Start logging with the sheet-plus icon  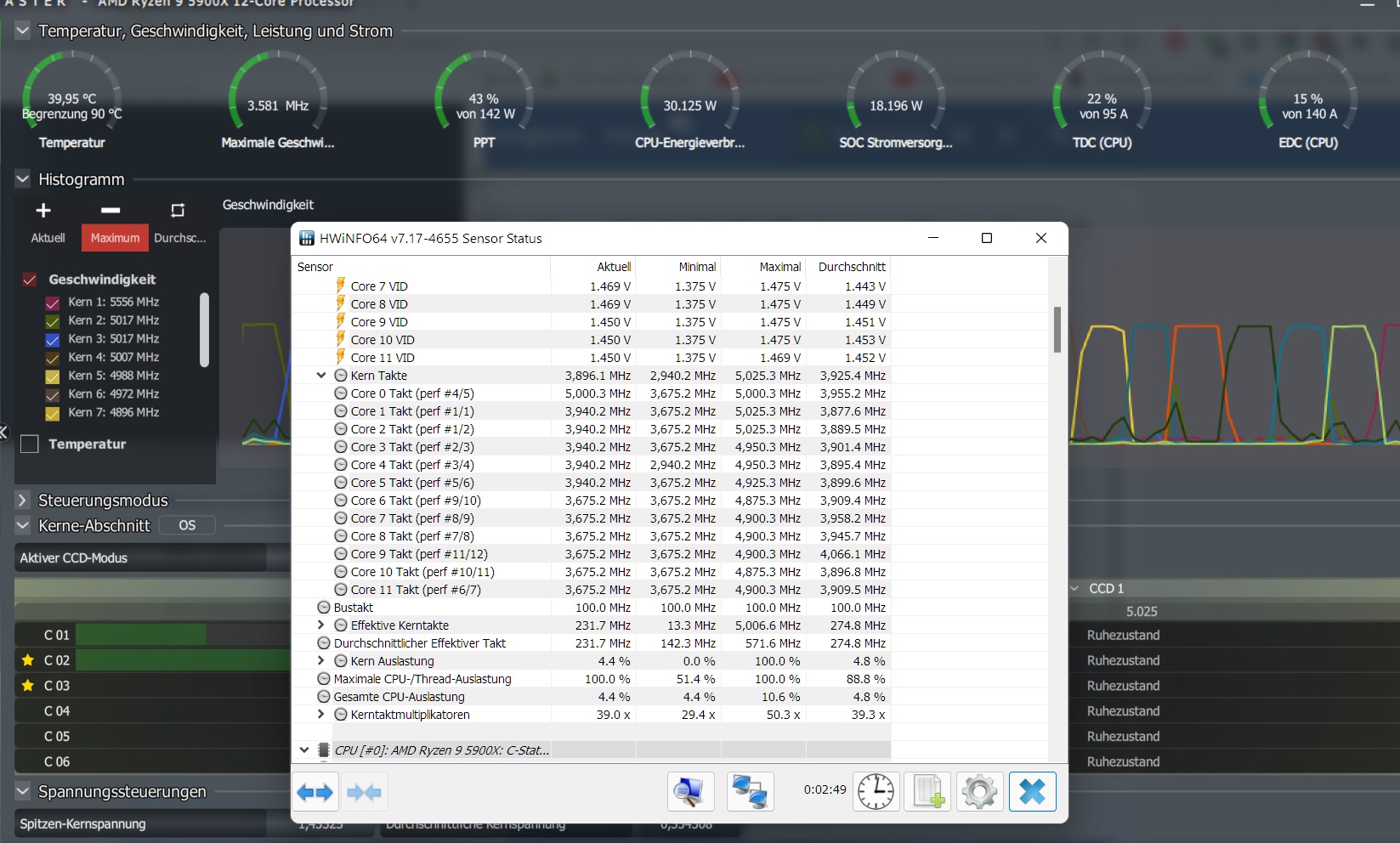927,792
